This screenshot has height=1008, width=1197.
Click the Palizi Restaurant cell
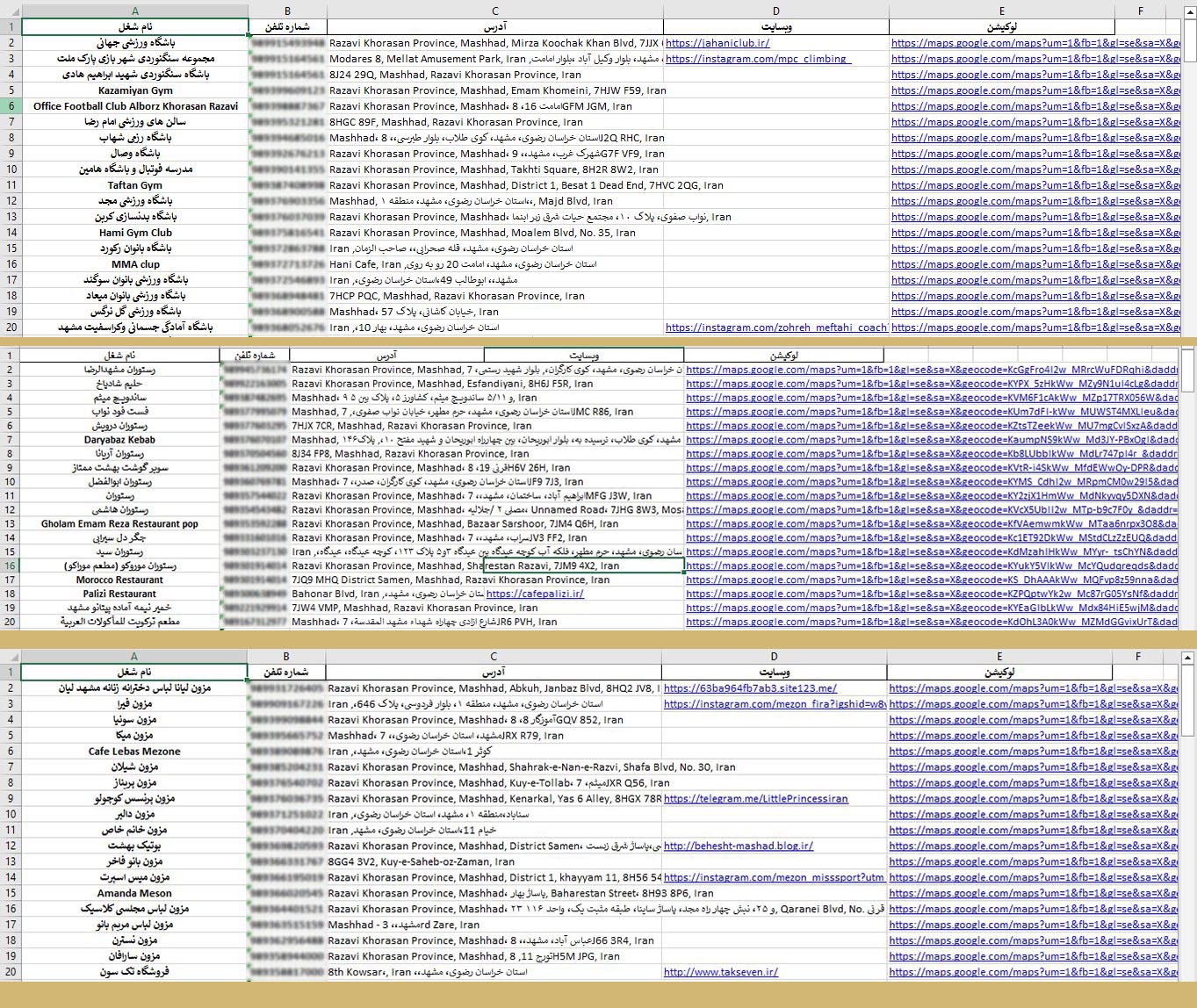(119, 594)
